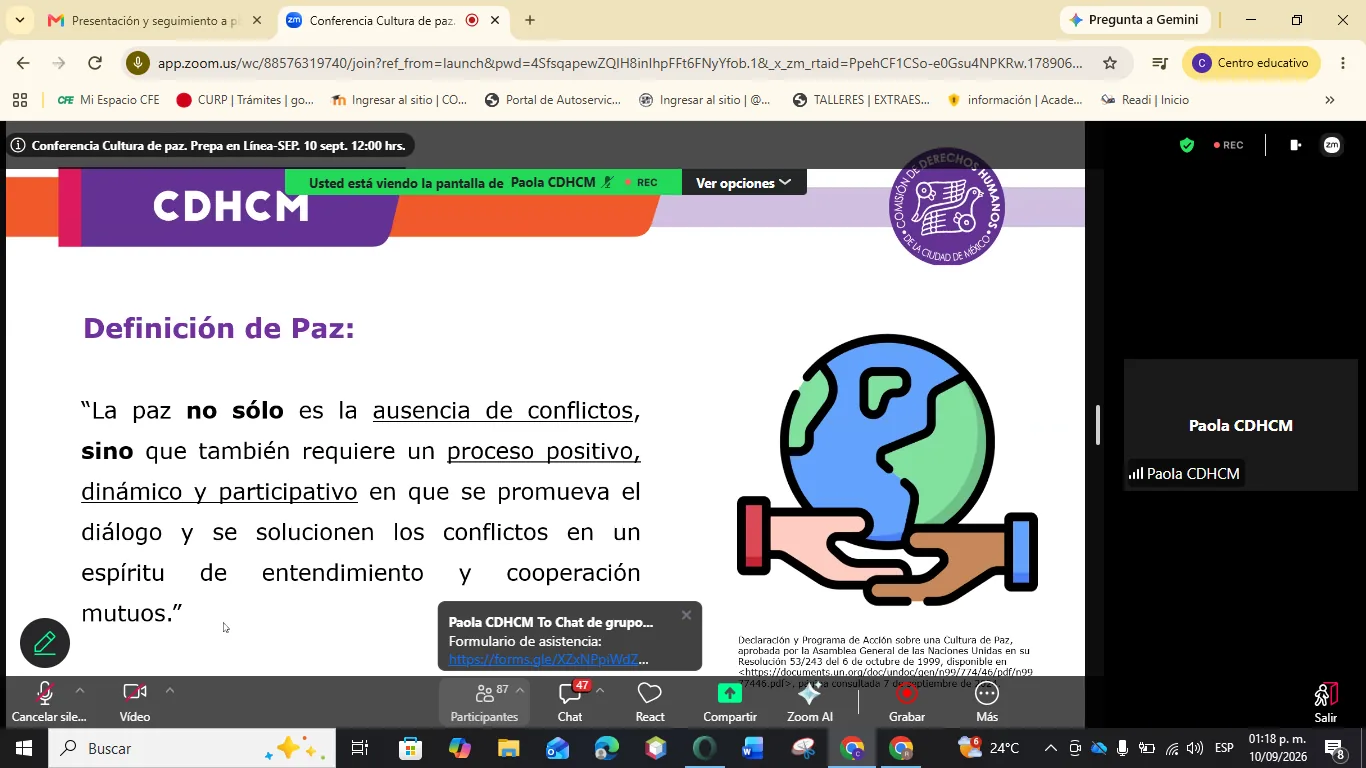1366x768 pixels.
Task: Open the forms.gle attendance link in chat popup
Action: [548, 660]
